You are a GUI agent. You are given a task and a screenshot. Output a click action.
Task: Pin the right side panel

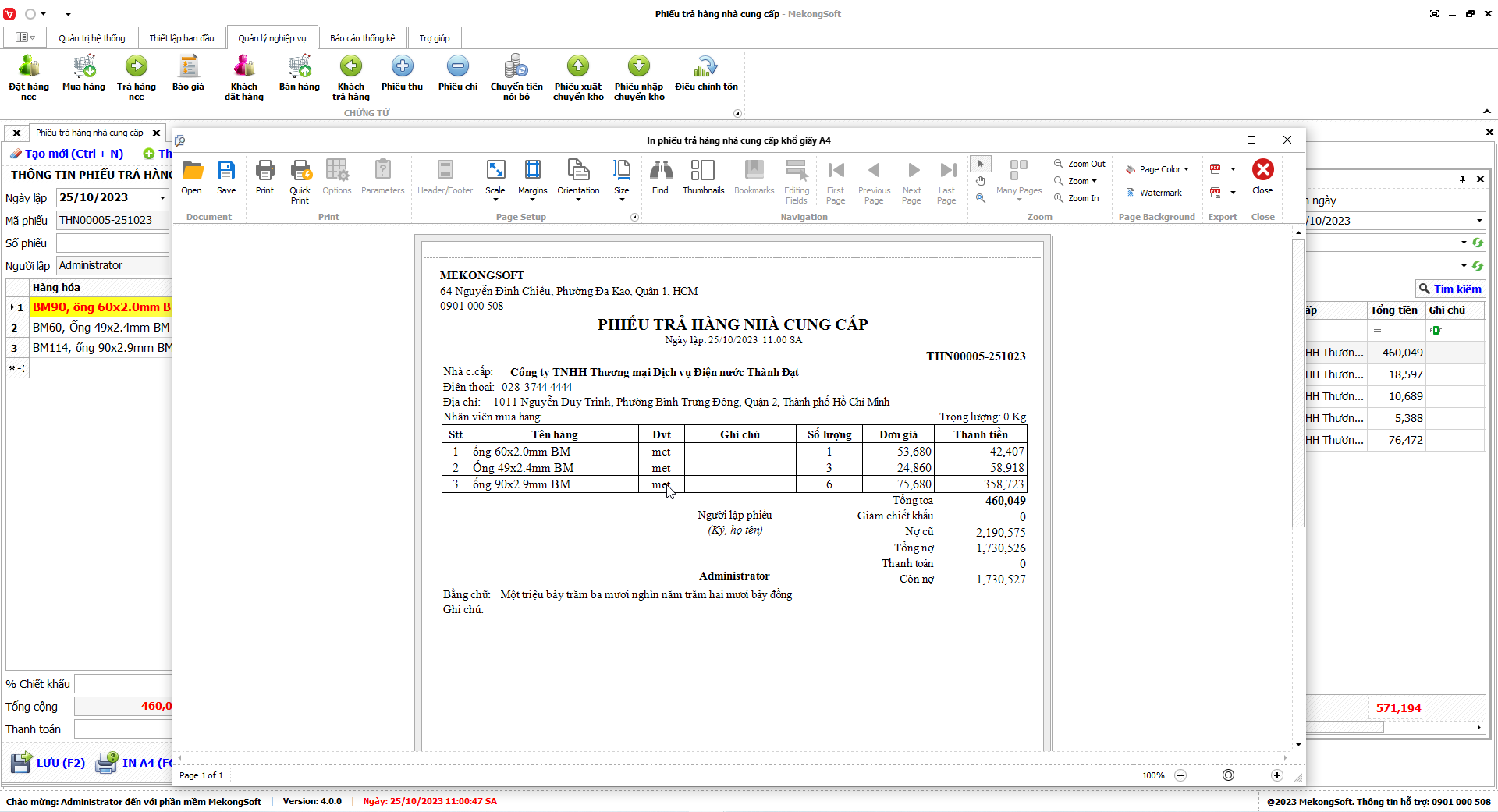(x=1462, y=179)
